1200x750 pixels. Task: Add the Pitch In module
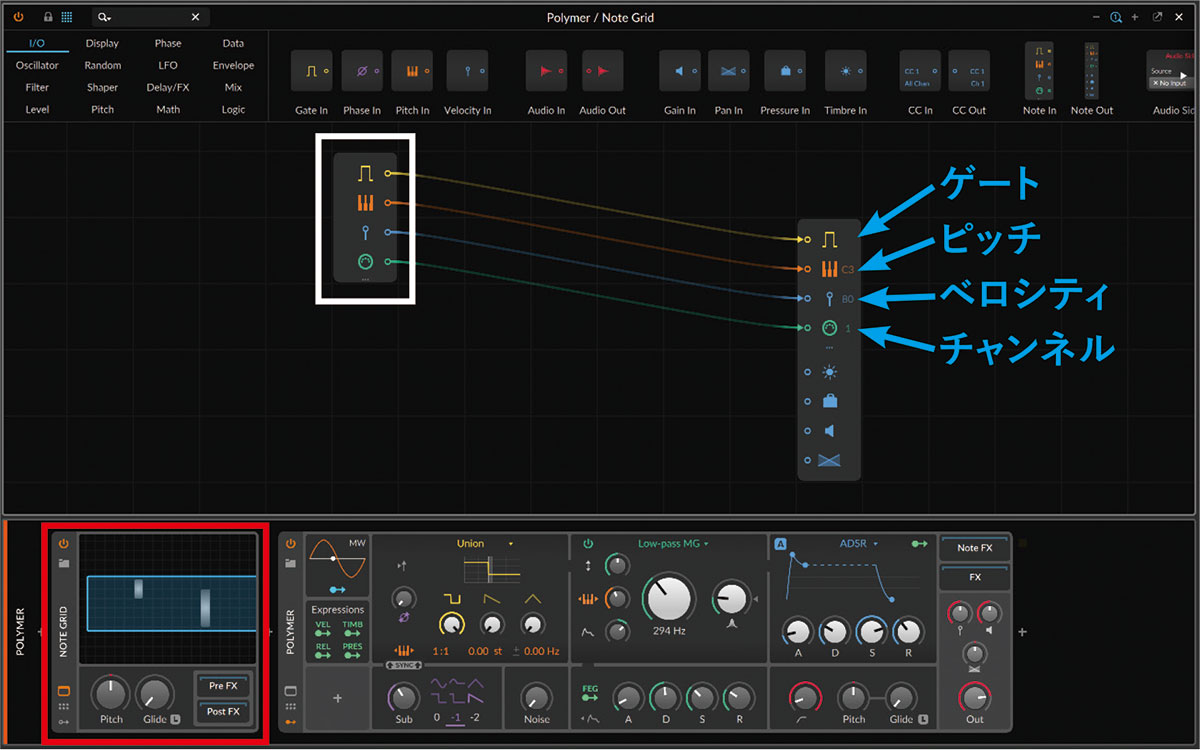(412, 71)
